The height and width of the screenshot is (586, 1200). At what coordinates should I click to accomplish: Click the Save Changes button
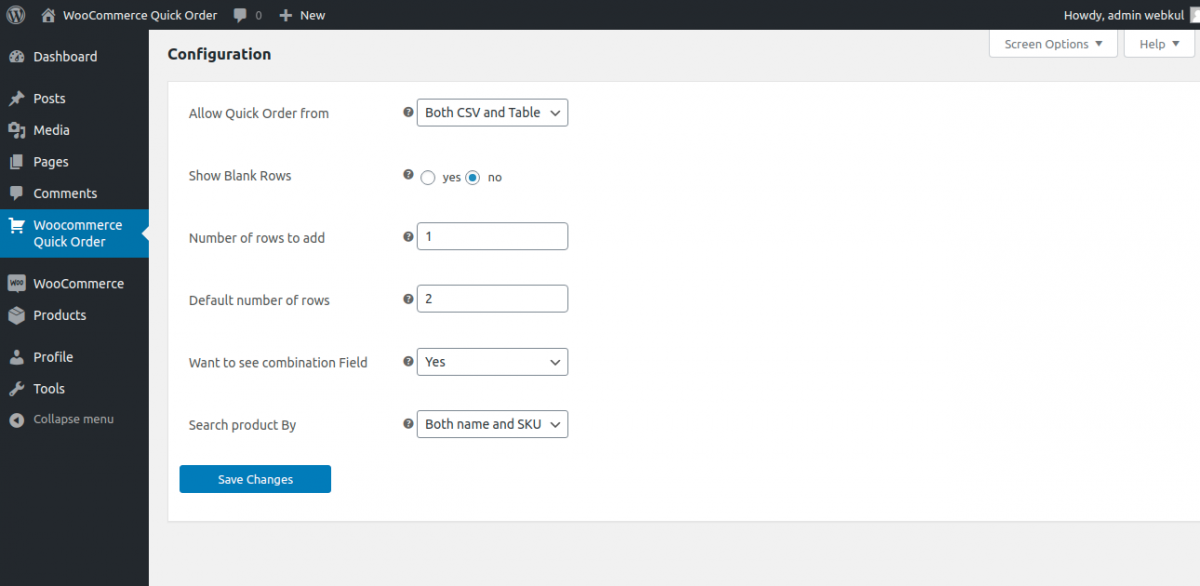pos(254,479)
